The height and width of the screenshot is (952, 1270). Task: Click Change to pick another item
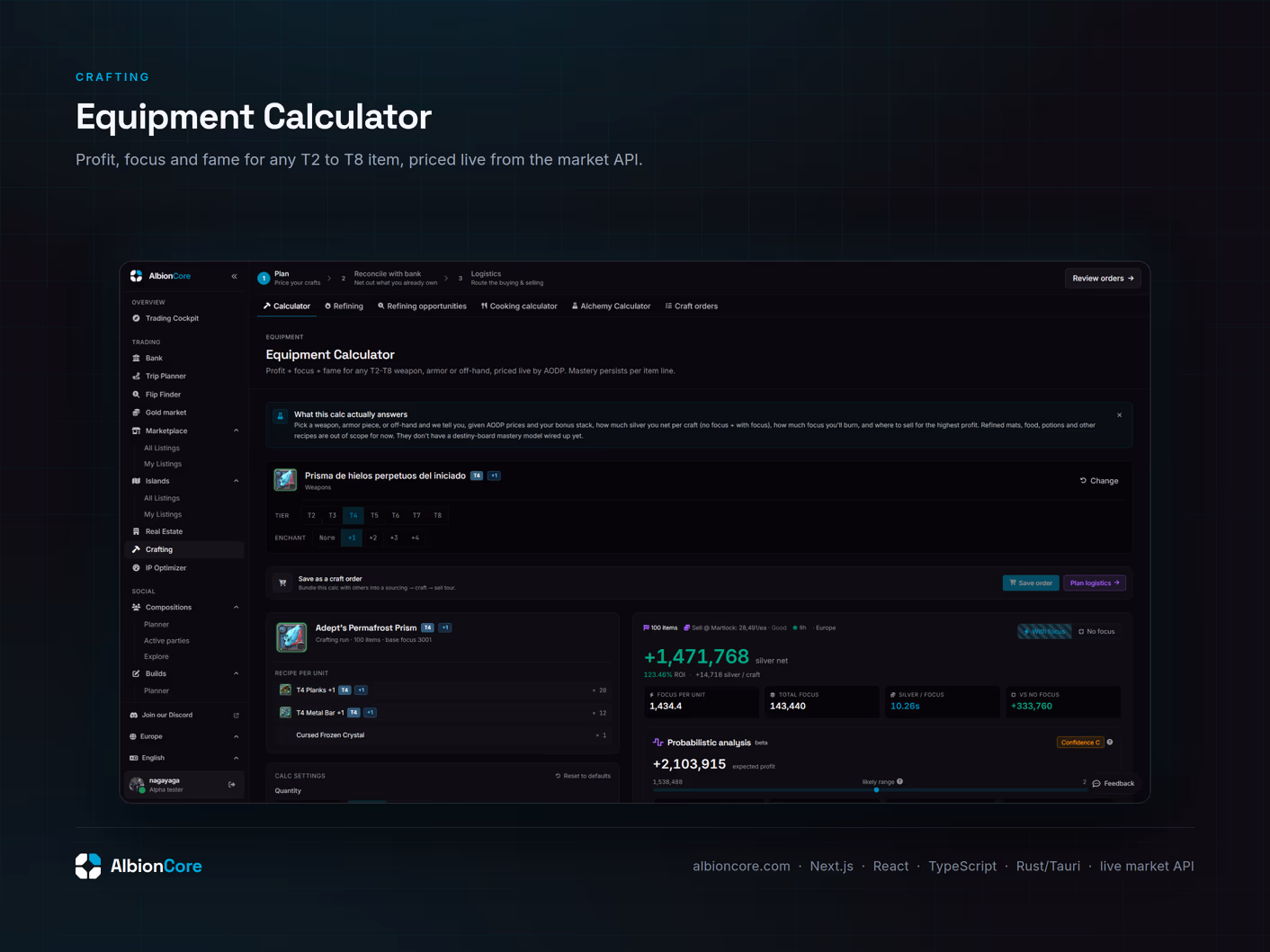pyautogui.click(x=1099, y=481)
